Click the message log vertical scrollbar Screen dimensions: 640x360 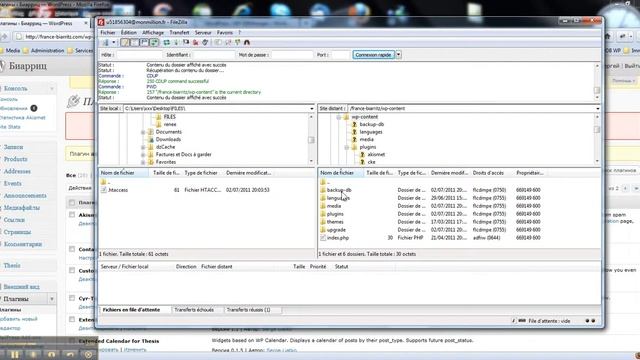point(597,82)
